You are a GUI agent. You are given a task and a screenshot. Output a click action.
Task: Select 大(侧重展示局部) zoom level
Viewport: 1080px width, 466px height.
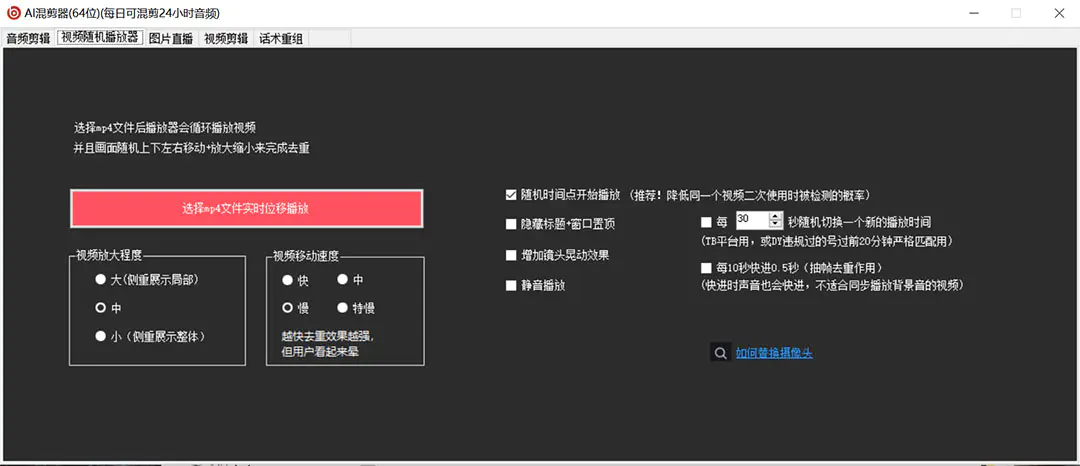(x=100, y=280)
